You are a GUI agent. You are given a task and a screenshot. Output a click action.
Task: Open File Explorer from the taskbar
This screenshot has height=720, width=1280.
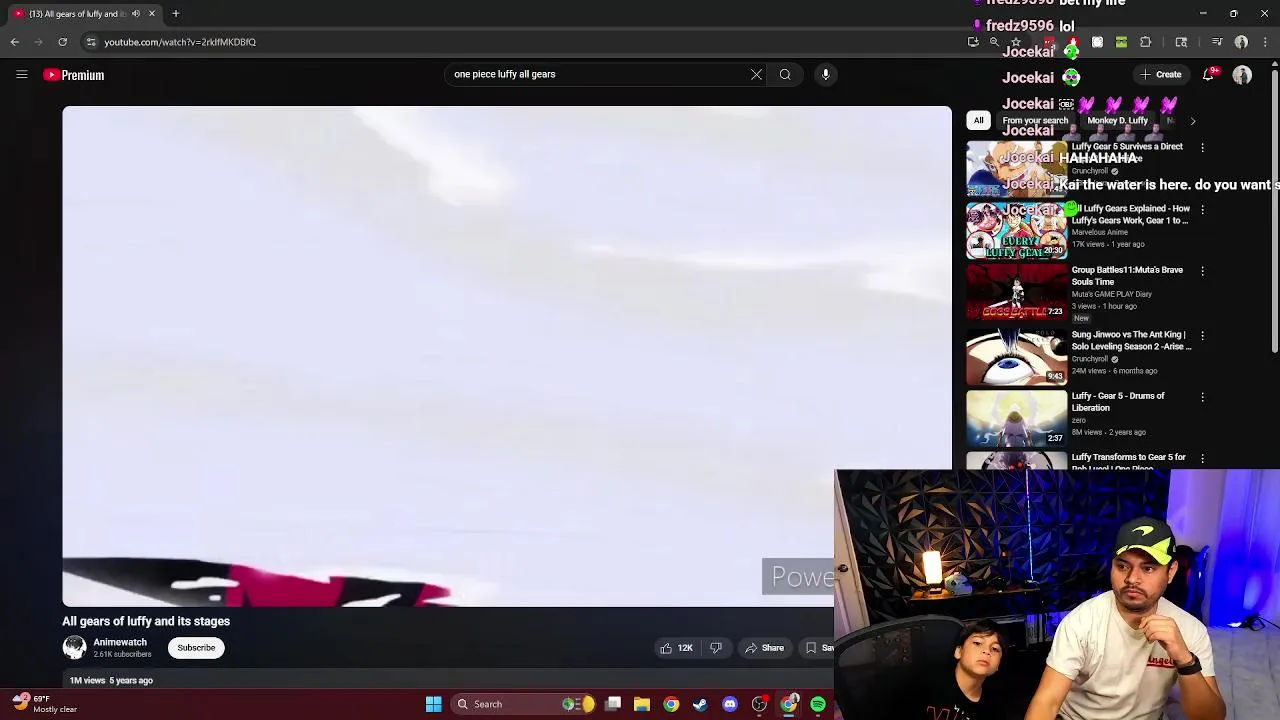pos(642,704)
